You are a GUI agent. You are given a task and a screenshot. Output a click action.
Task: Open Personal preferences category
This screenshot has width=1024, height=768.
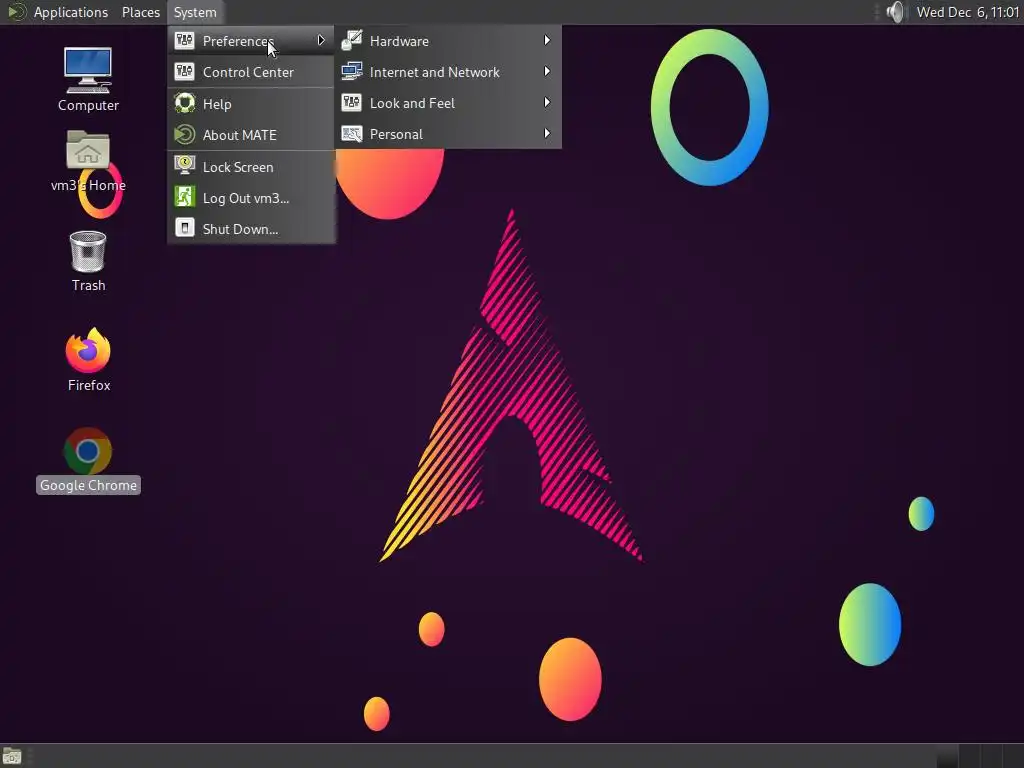(x=448, y=135)
